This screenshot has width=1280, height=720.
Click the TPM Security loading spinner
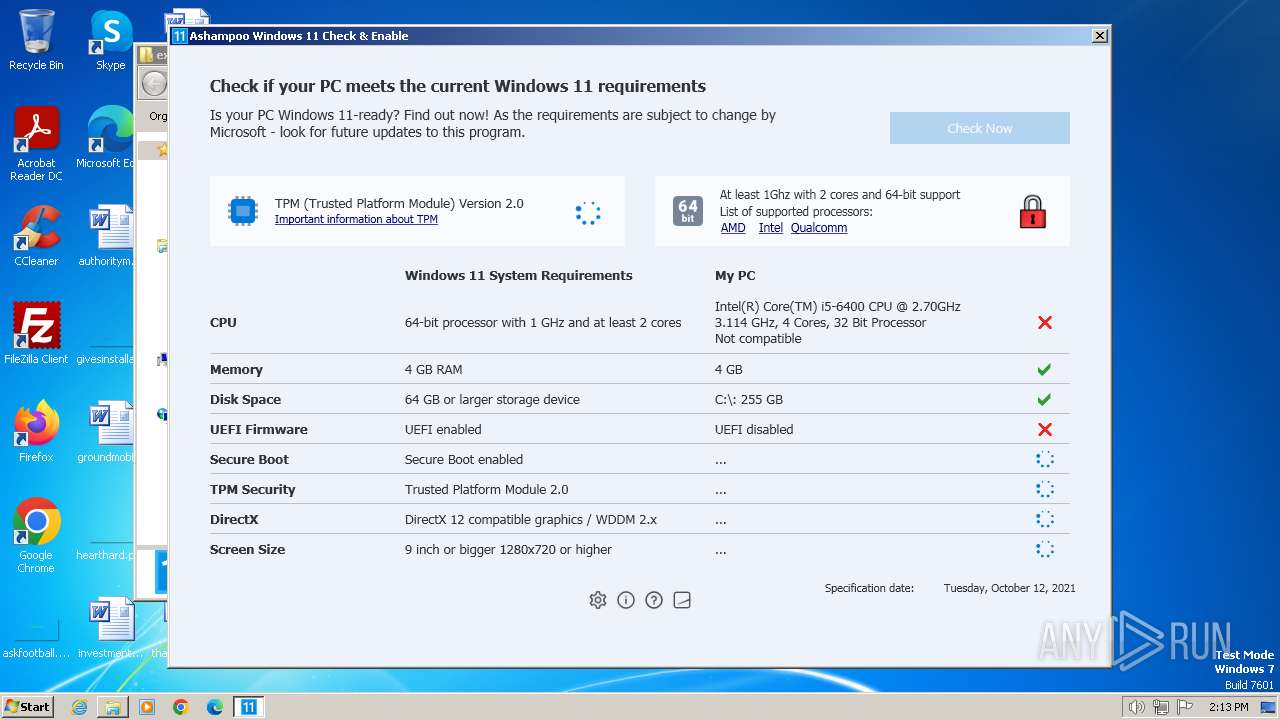[x=1045, y=489]
